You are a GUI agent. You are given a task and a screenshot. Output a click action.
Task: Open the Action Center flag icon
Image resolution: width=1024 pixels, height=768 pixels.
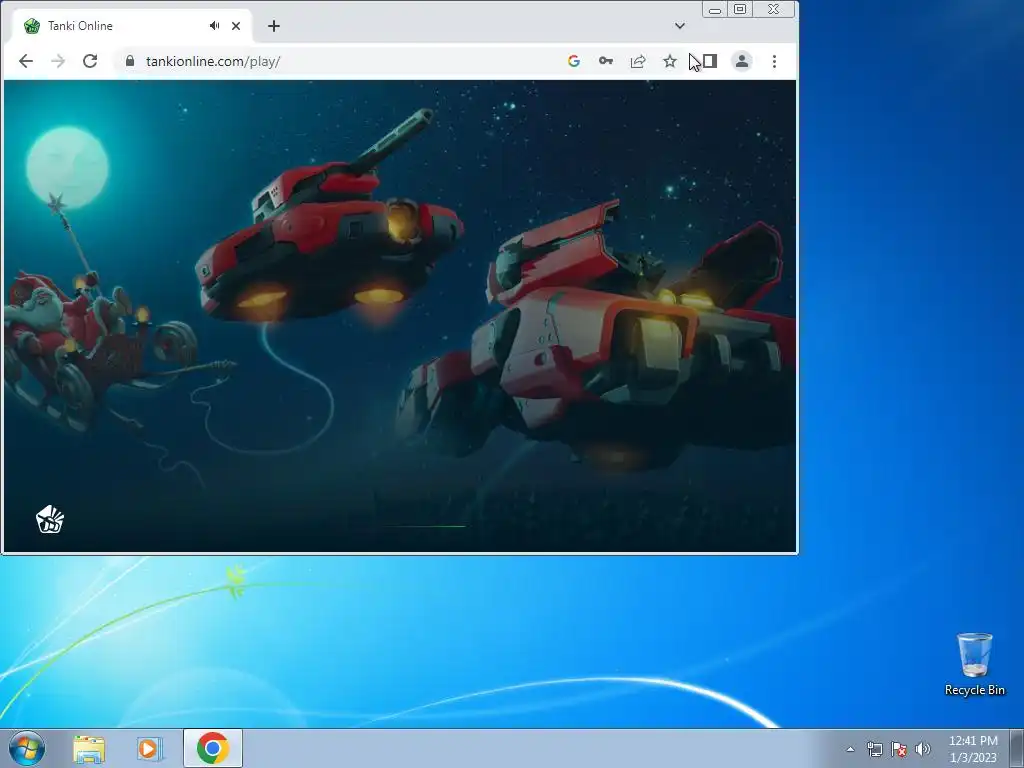pos(899,749)
